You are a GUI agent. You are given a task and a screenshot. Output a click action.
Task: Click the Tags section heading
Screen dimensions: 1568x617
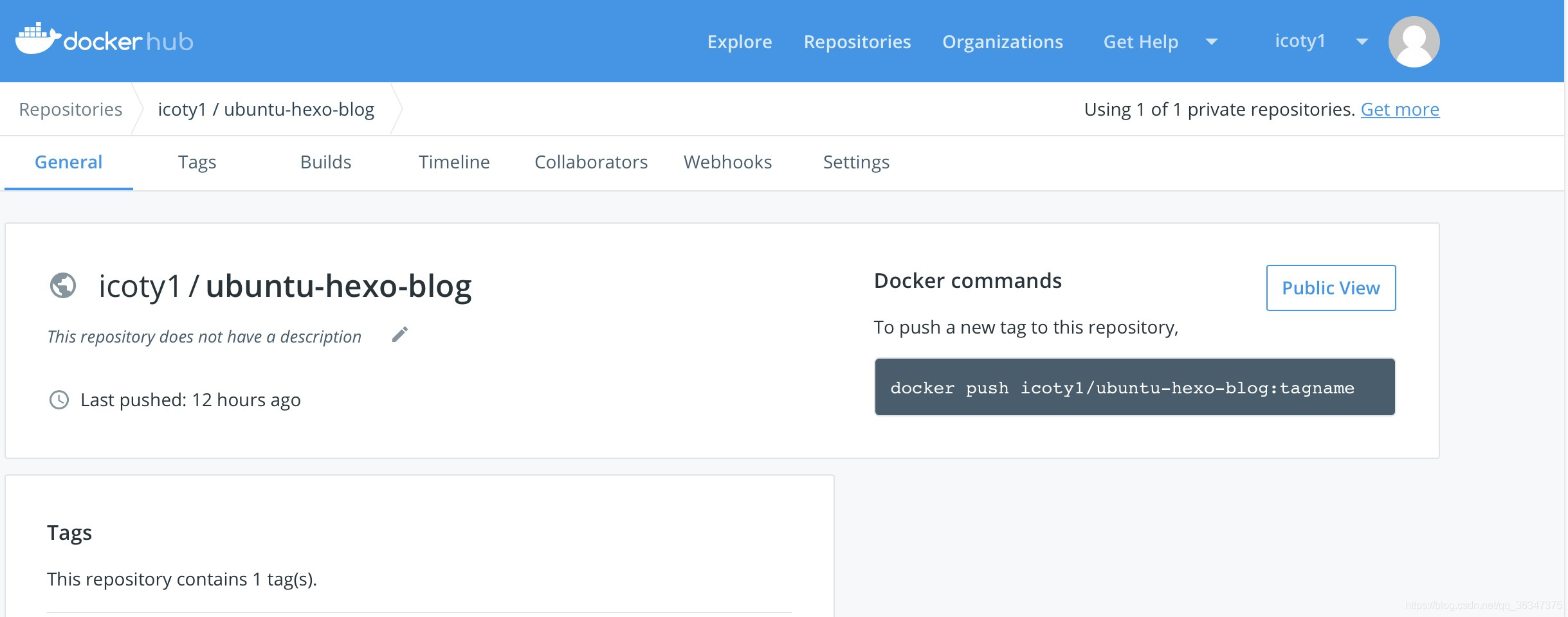[x=69, y=533]
